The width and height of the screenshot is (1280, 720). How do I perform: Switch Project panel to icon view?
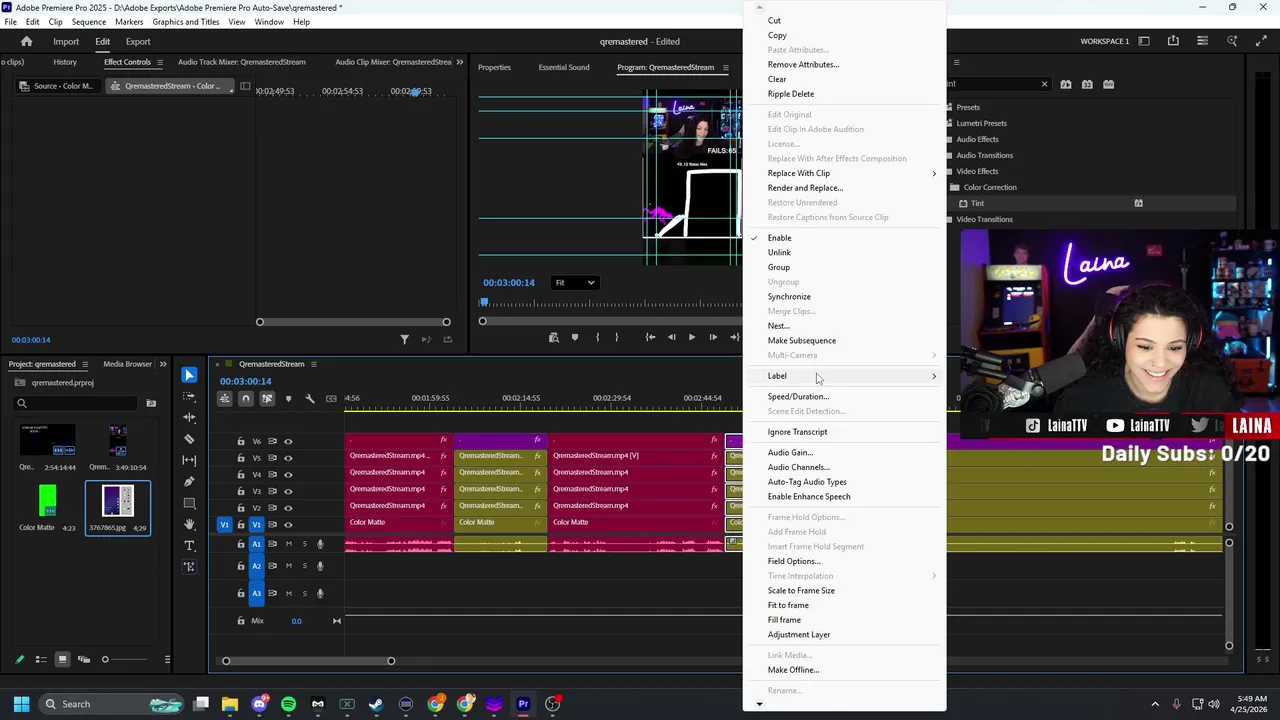tap(62, 659)
